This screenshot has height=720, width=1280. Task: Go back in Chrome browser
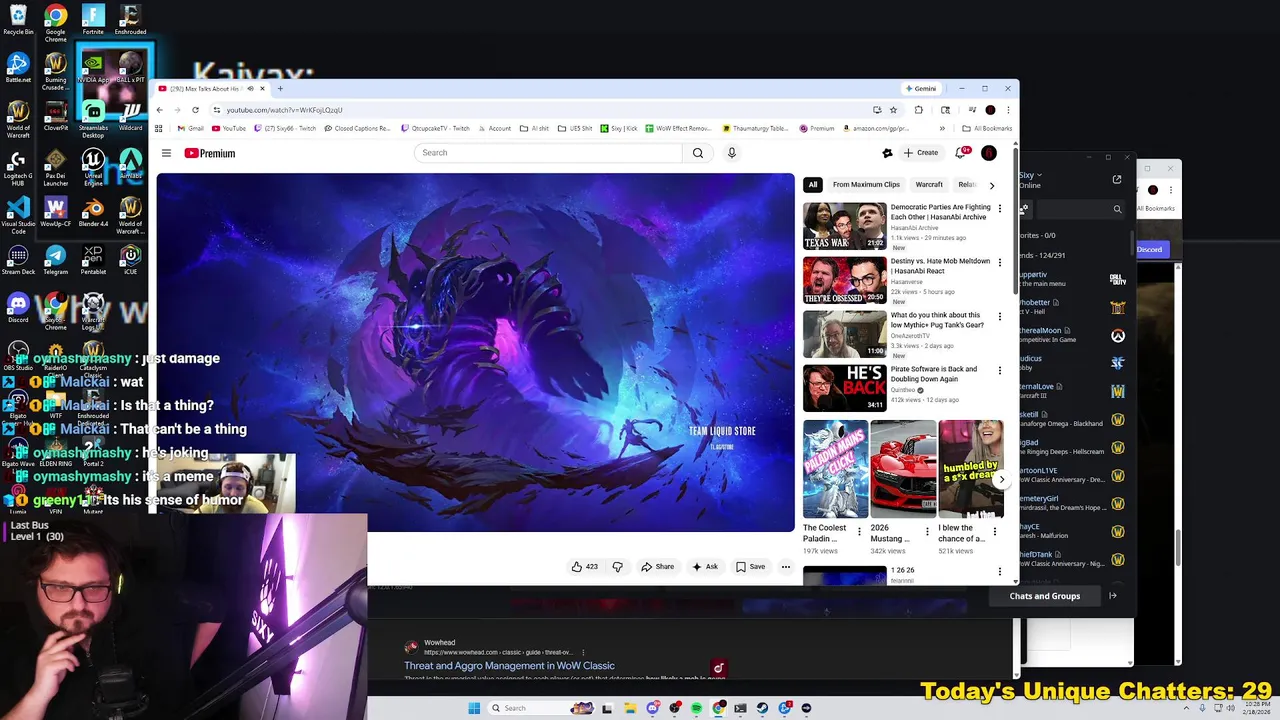pyautogui.click(x=159, y=110)
